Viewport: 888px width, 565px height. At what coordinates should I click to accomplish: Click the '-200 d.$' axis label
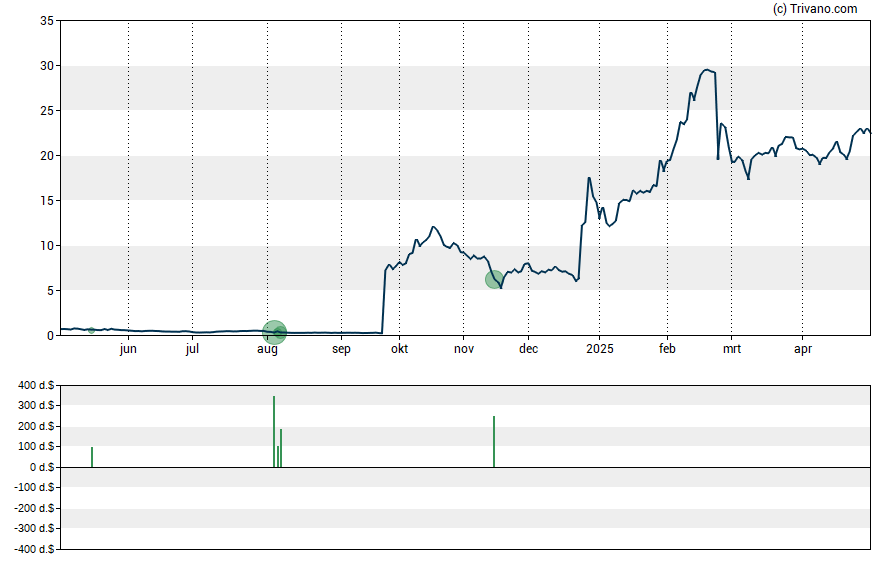coord(35,508)
